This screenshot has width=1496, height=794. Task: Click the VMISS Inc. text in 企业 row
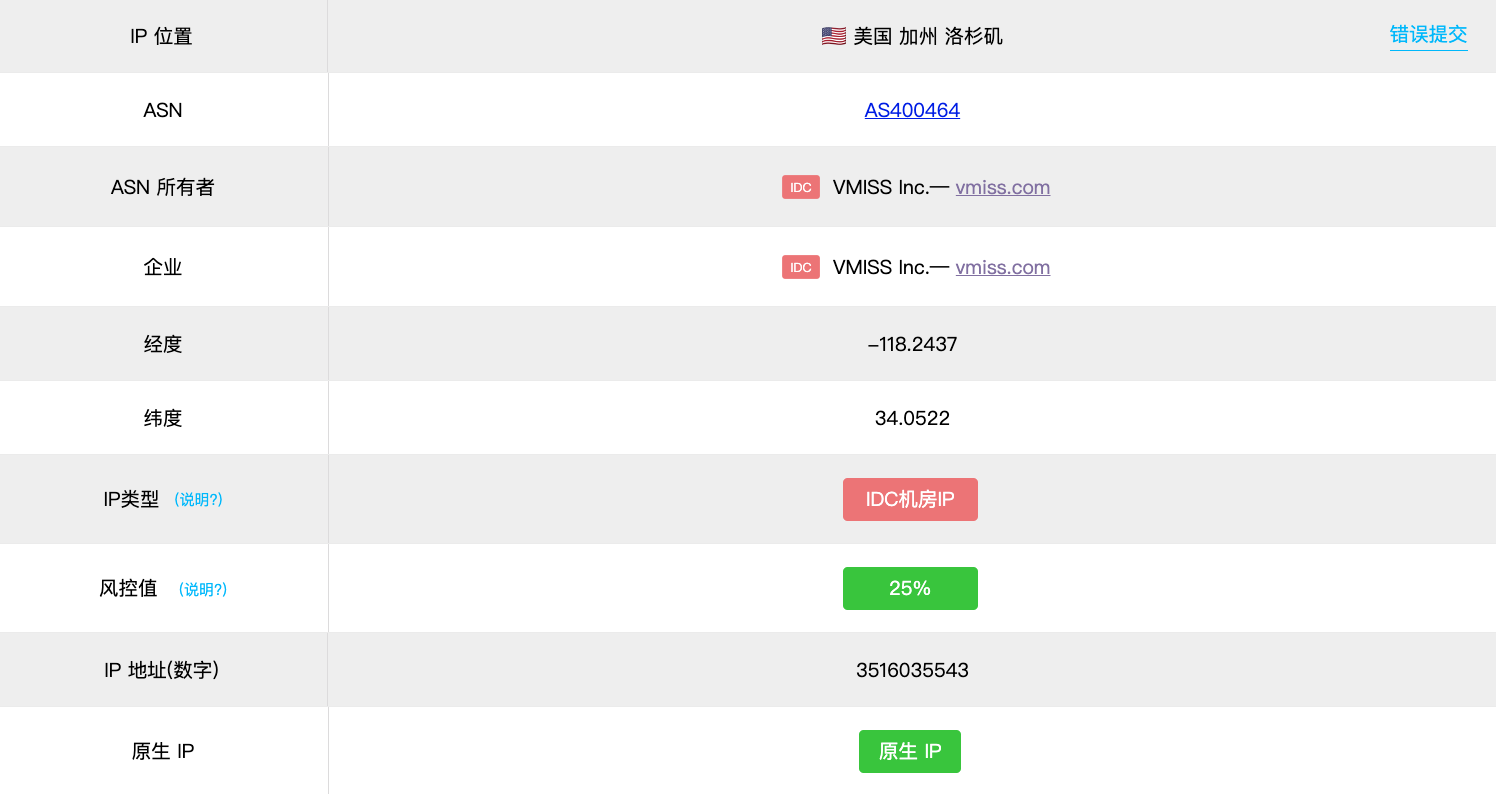[880, 267]
